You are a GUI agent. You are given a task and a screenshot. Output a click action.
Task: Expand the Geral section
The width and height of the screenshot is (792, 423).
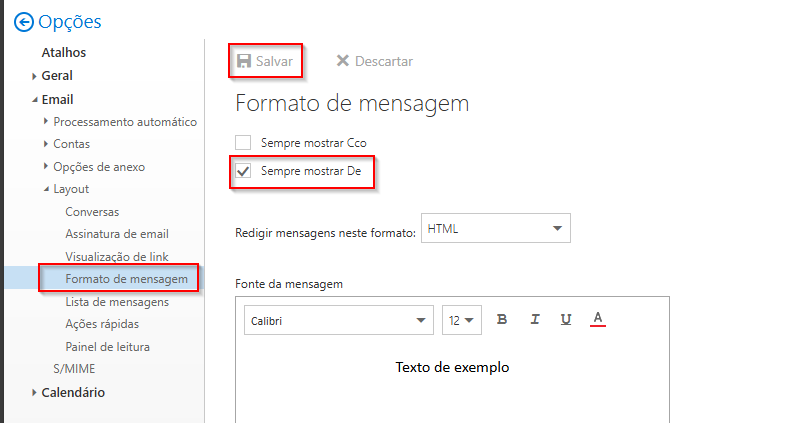34,76
